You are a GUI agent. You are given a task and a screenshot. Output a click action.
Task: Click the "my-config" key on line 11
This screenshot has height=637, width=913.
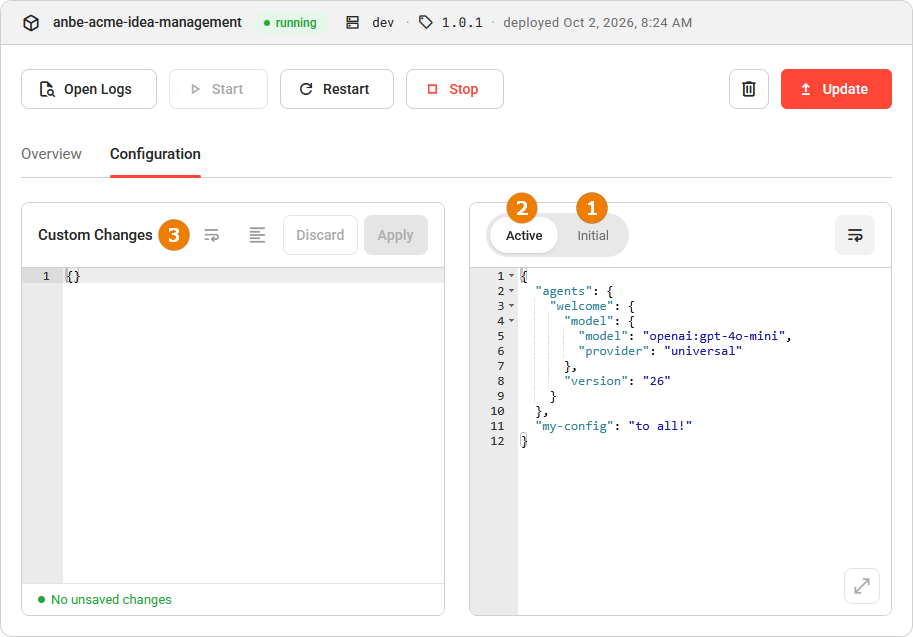(574, 426)
